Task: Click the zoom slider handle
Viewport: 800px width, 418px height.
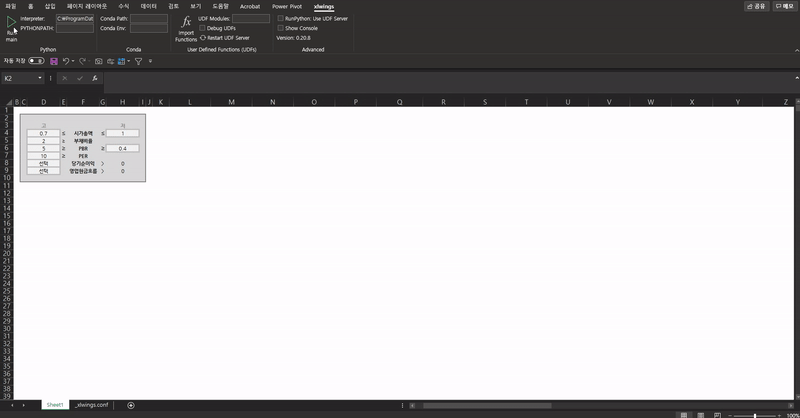Action: click(755, 415)
